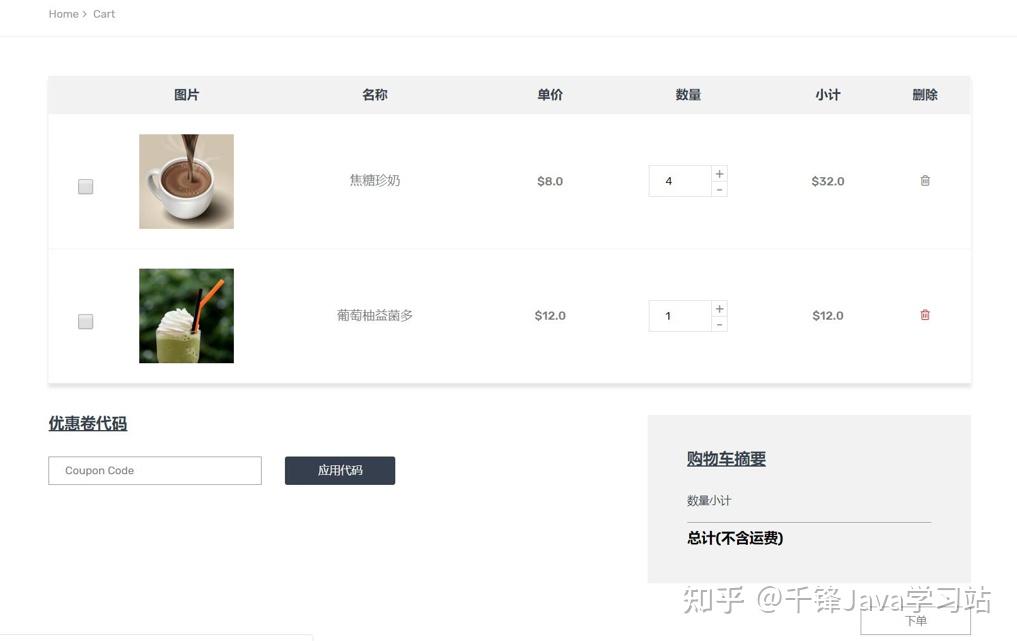Open the 葡萄柚益菌多 product name
The width and height of the screenshot is (1017, 641).
pos(375,315)
